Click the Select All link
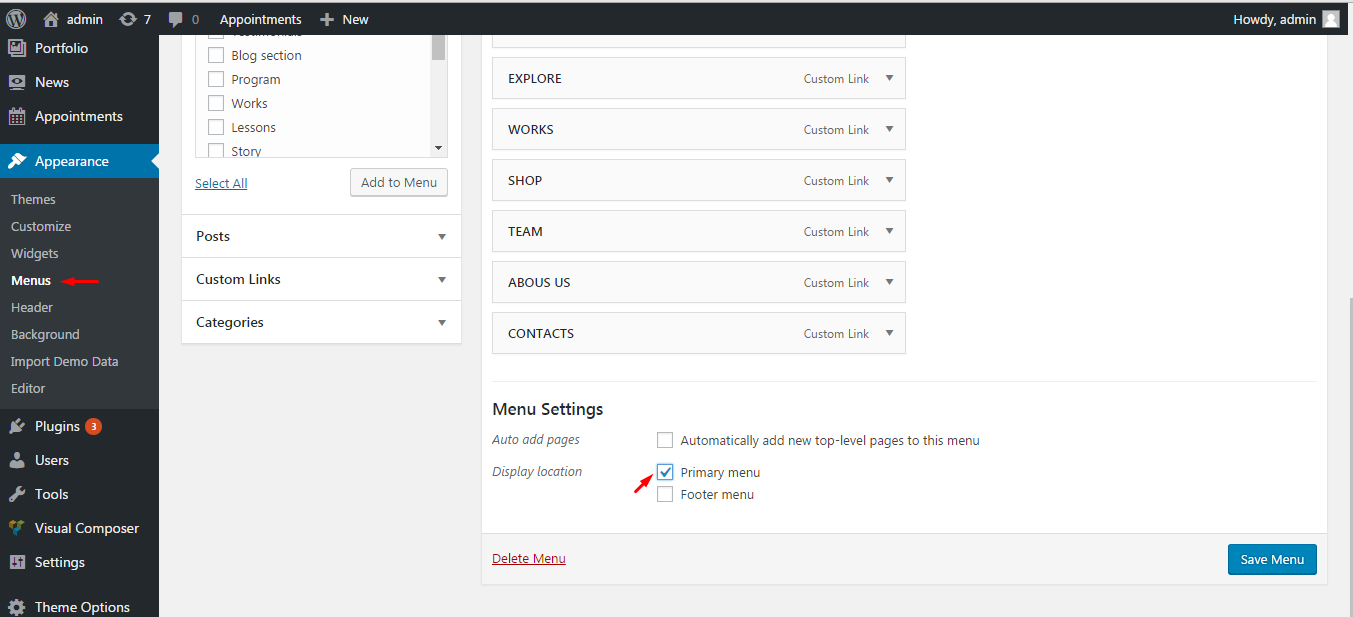The image size is (1353, 617). pos(221,183)
